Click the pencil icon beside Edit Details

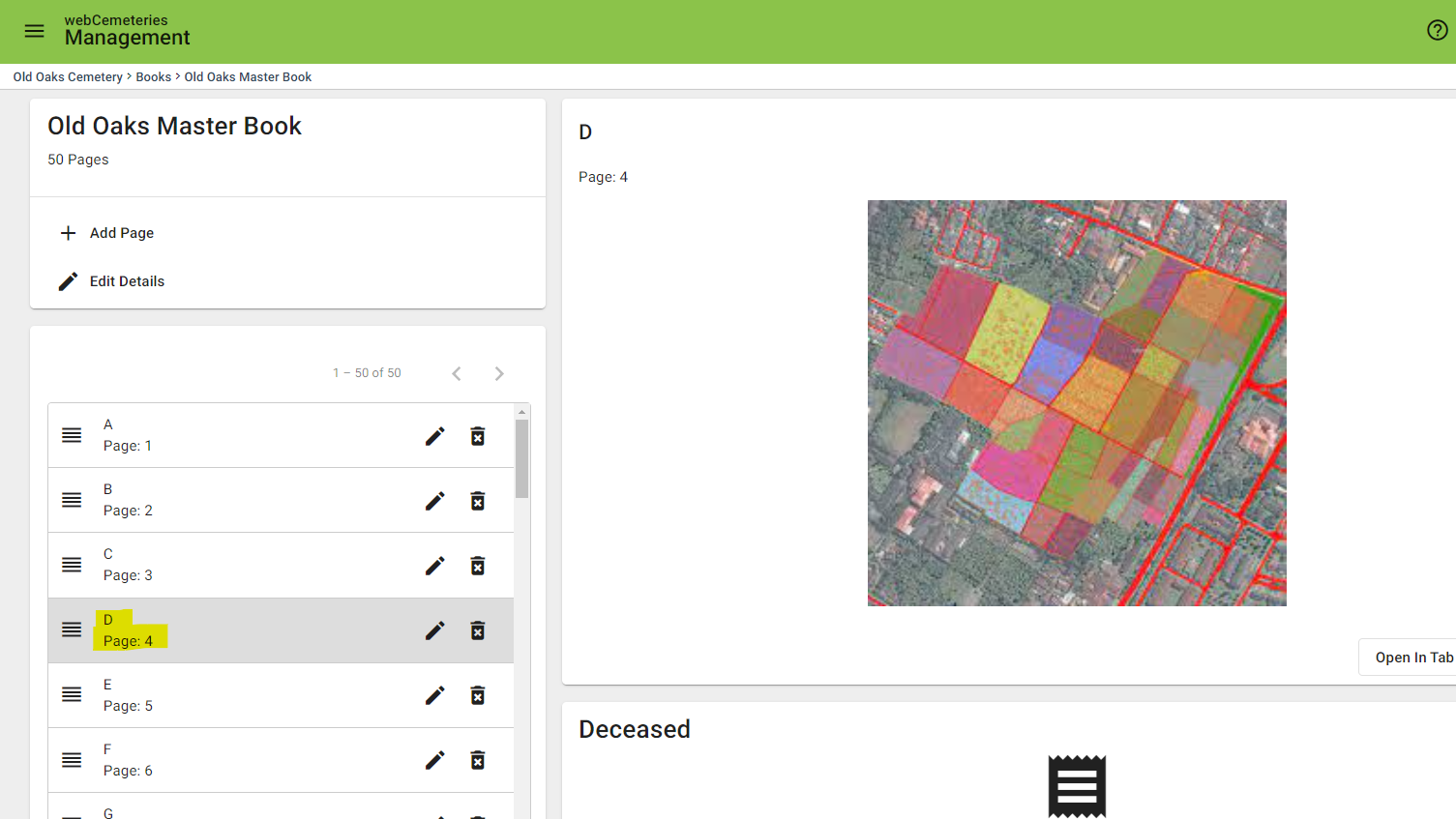(68, 281)
